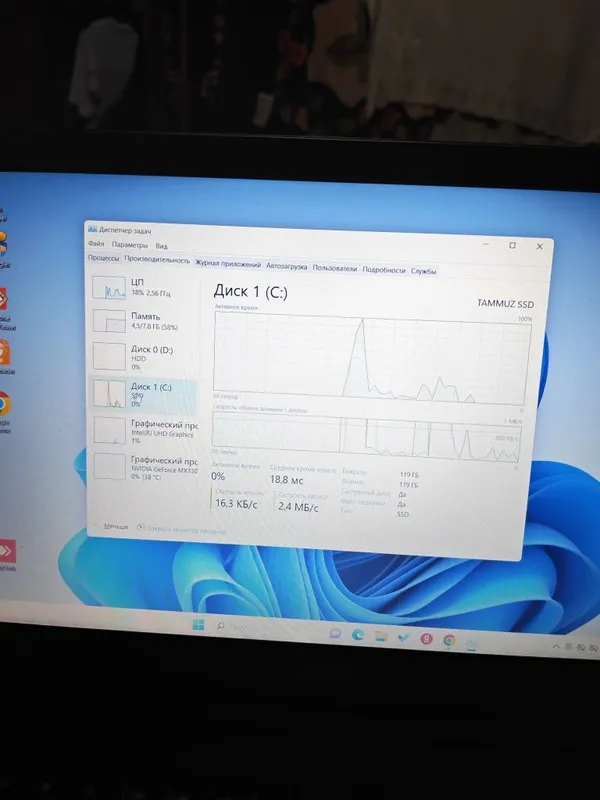Launch Microsoft Edge from the taskbar
The width and height of the screenshot is (600, 800).
tap(358, 635)
